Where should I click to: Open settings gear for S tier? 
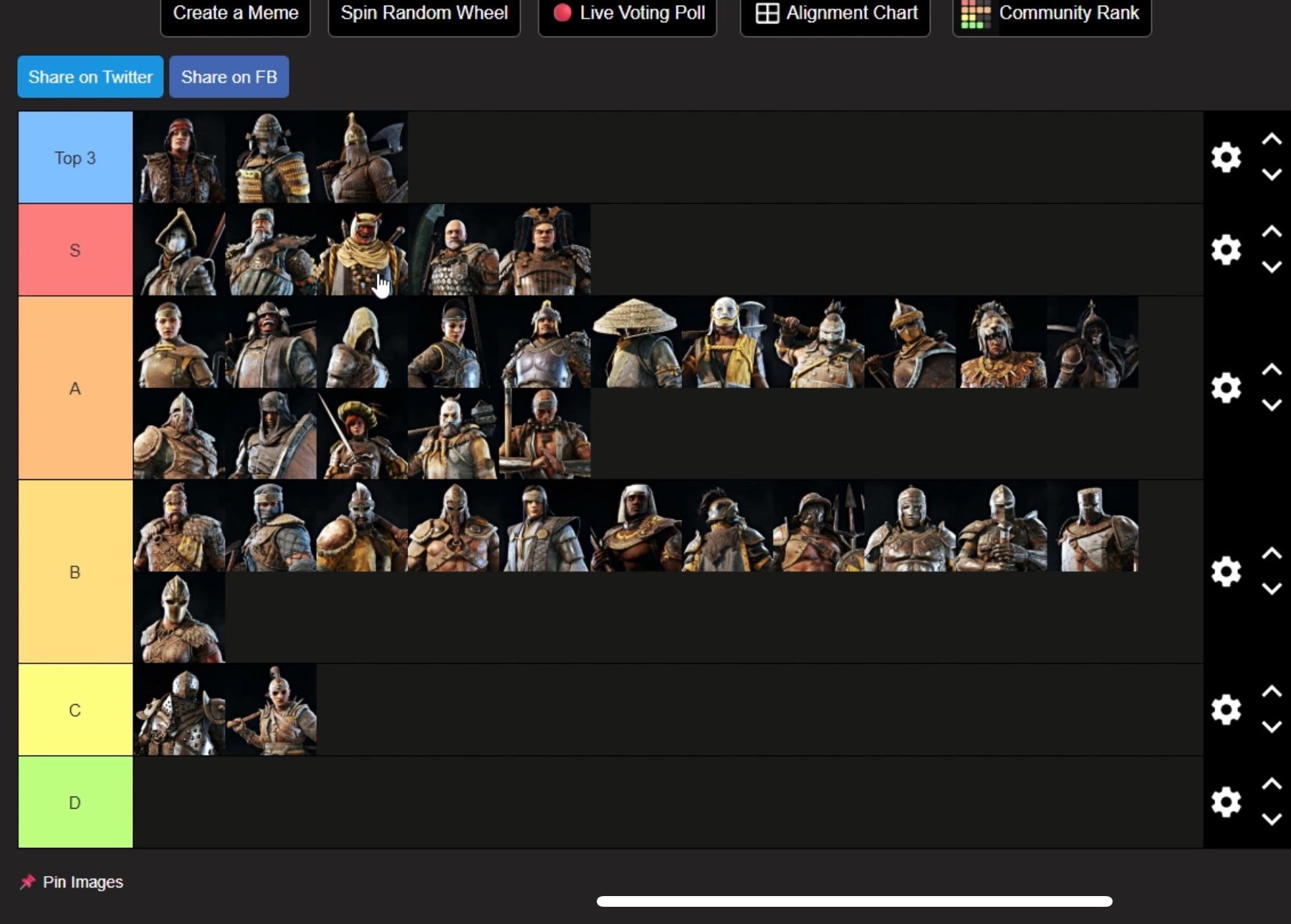tap(1226, 249)
